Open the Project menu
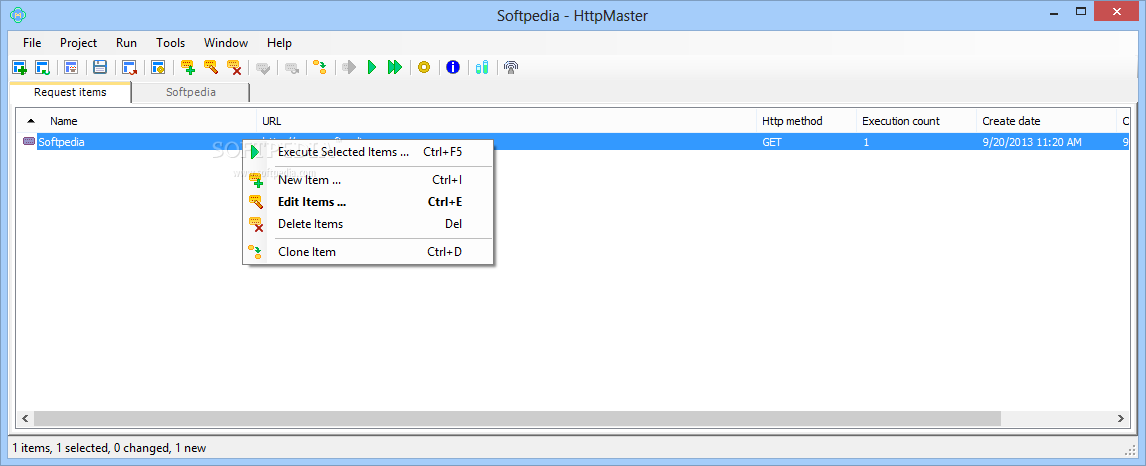 78,43
